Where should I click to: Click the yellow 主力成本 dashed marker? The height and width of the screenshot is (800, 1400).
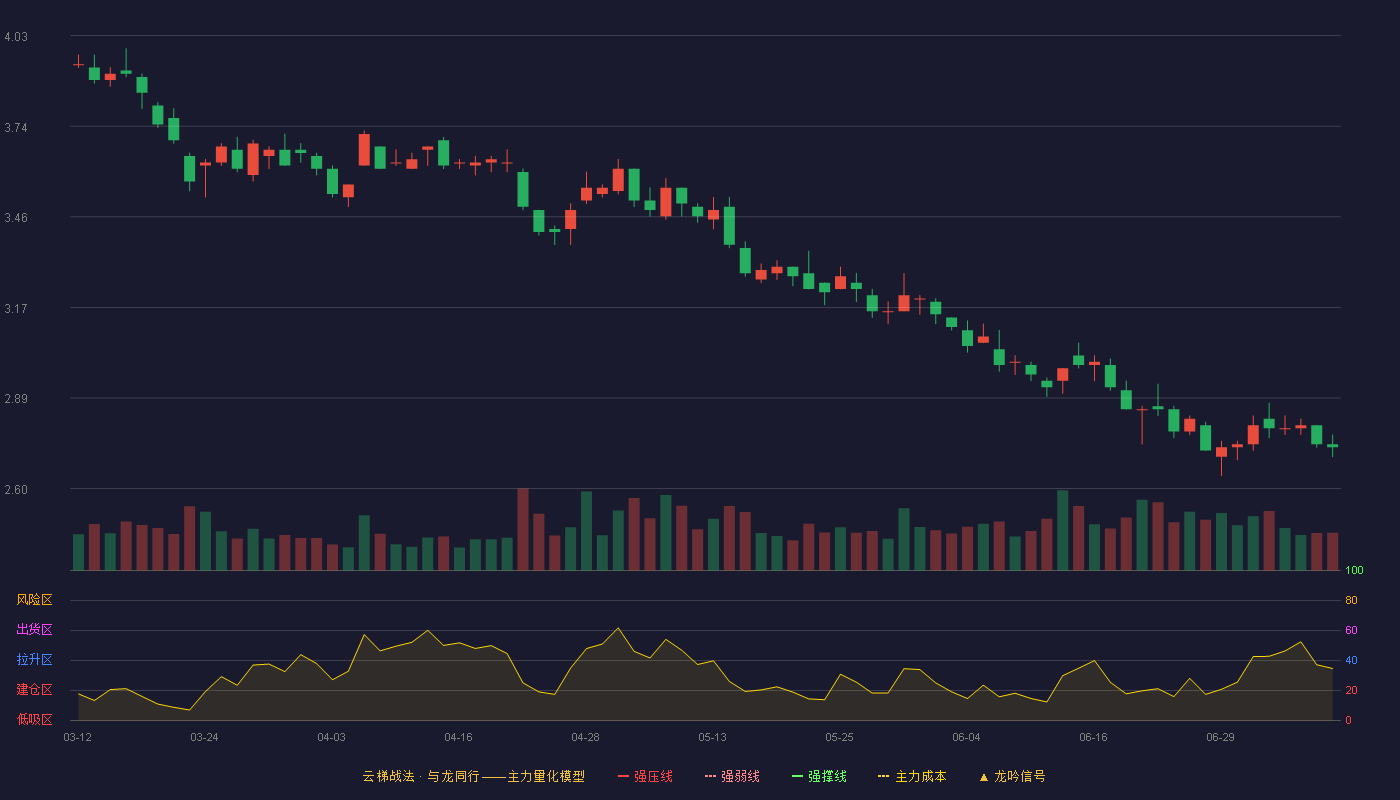[x=884, y=777]
